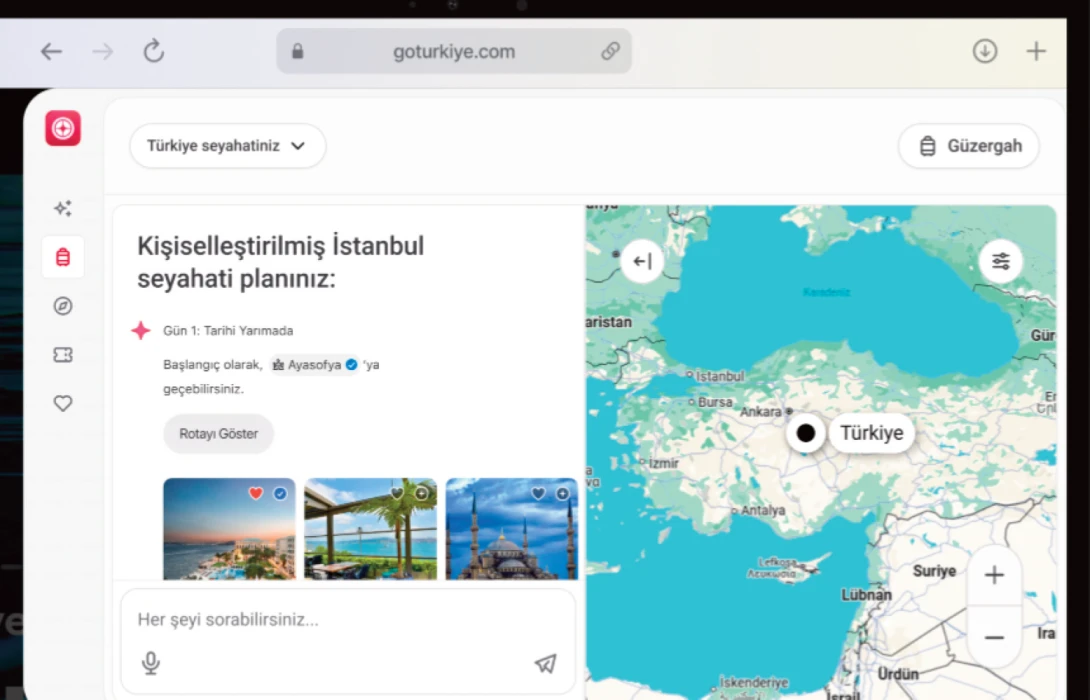Click the Rotayı Göster button
Viewport: 1090px width, 700px height.
click(x=218, y=434)
